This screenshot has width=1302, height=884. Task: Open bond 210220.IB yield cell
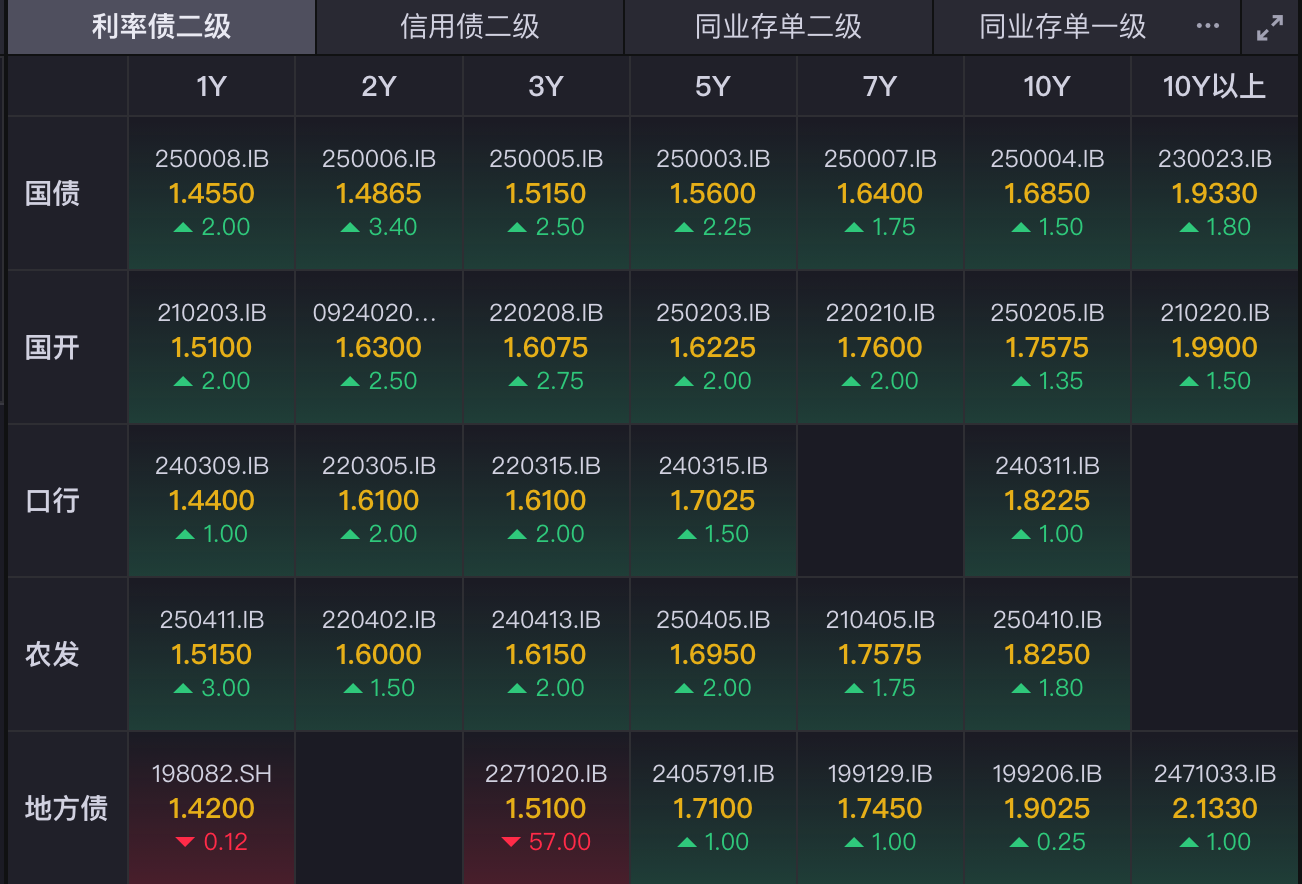1215,347
